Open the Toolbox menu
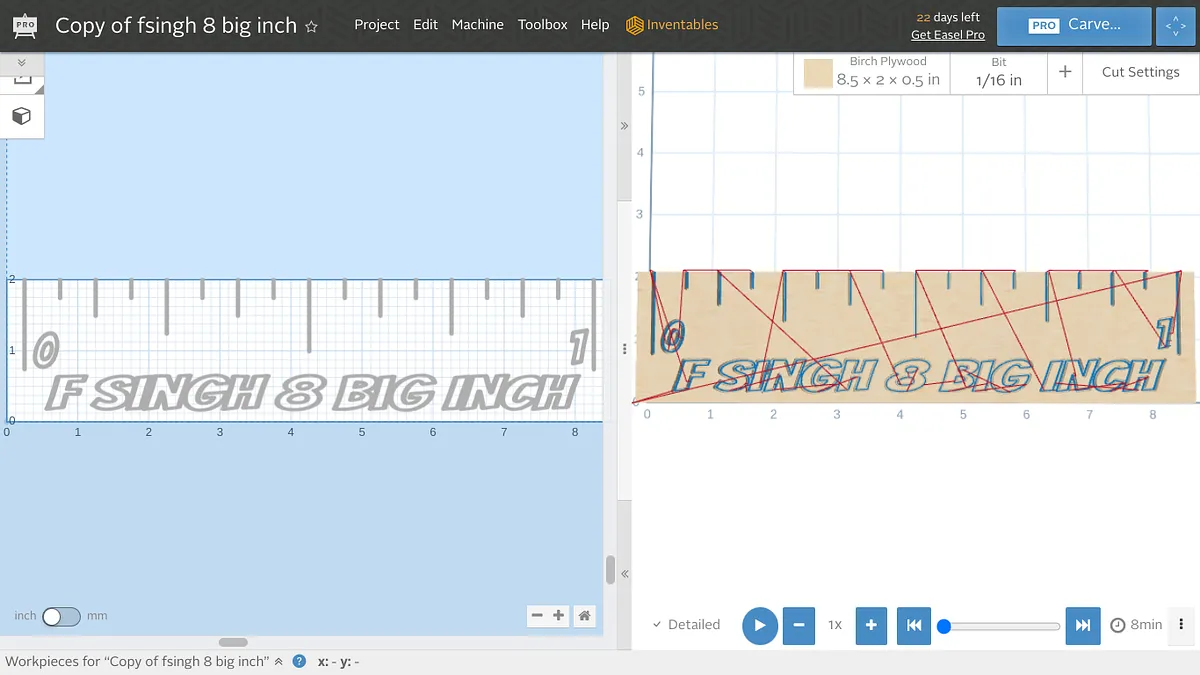The height and width of the screenshot is (675, 1200). pyautogui.click(x=542, y=25)
